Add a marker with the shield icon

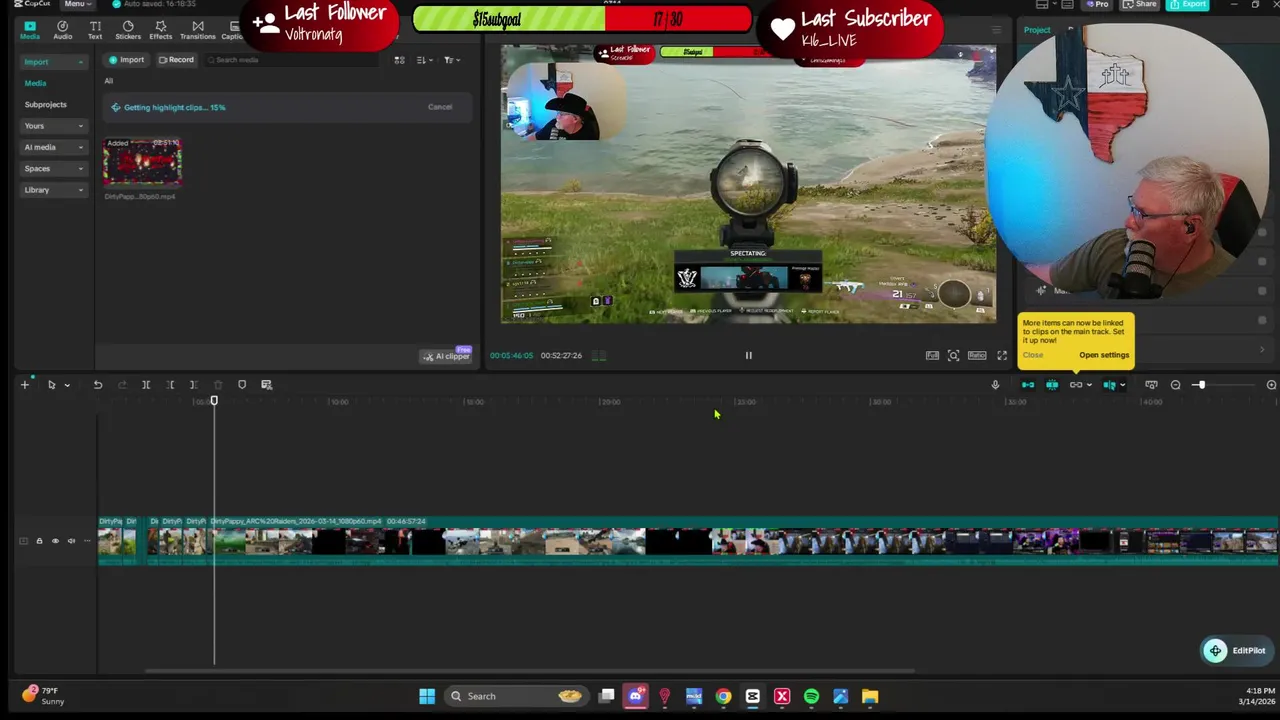242,385
